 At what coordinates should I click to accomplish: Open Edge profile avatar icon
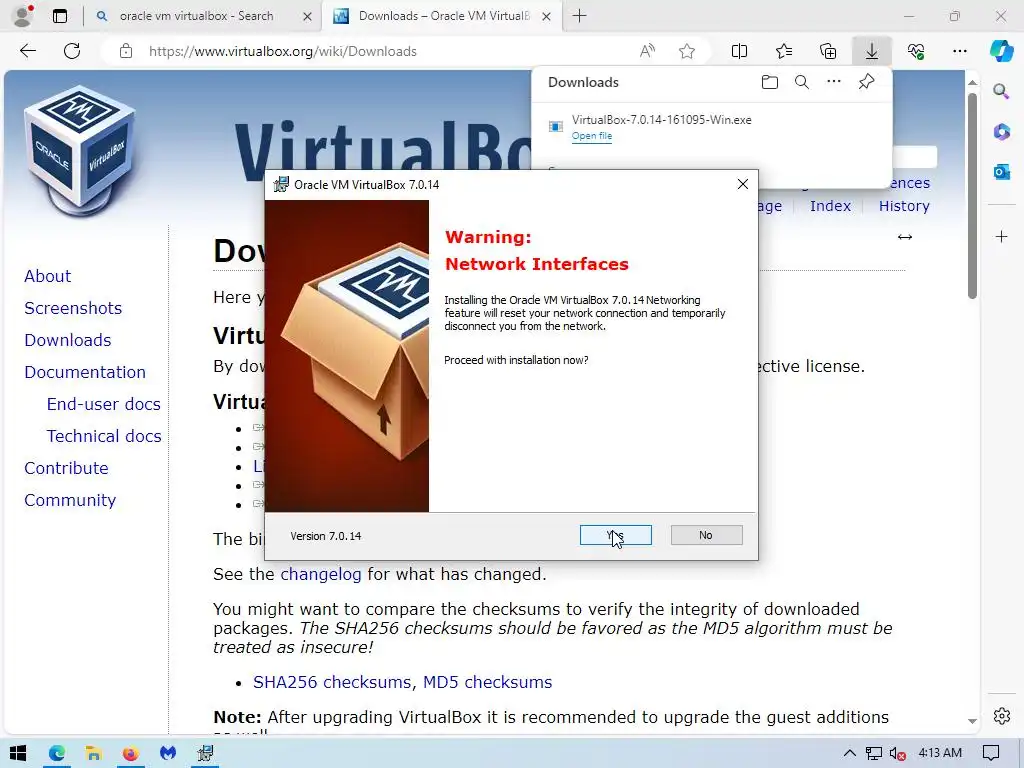tap(23, 16)
